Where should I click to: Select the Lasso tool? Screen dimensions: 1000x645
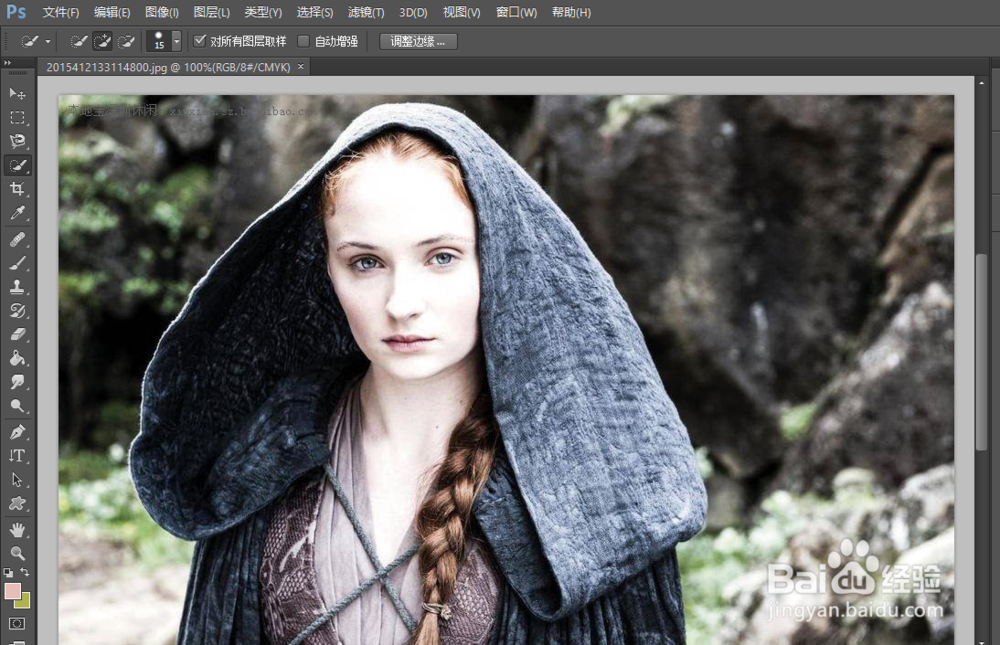[x=17, y=142]
